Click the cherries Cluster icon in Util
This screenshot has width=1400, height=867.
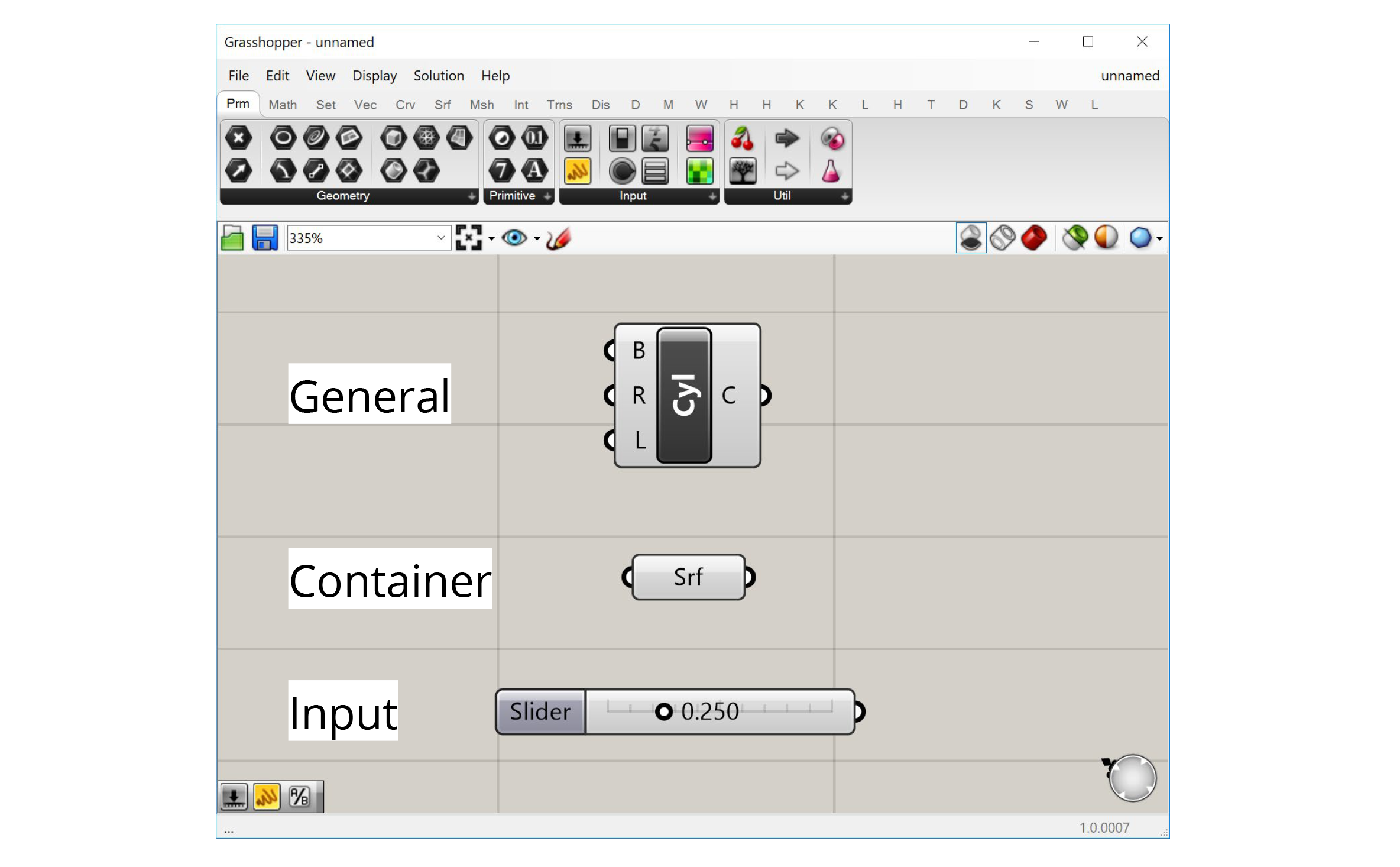742,139
